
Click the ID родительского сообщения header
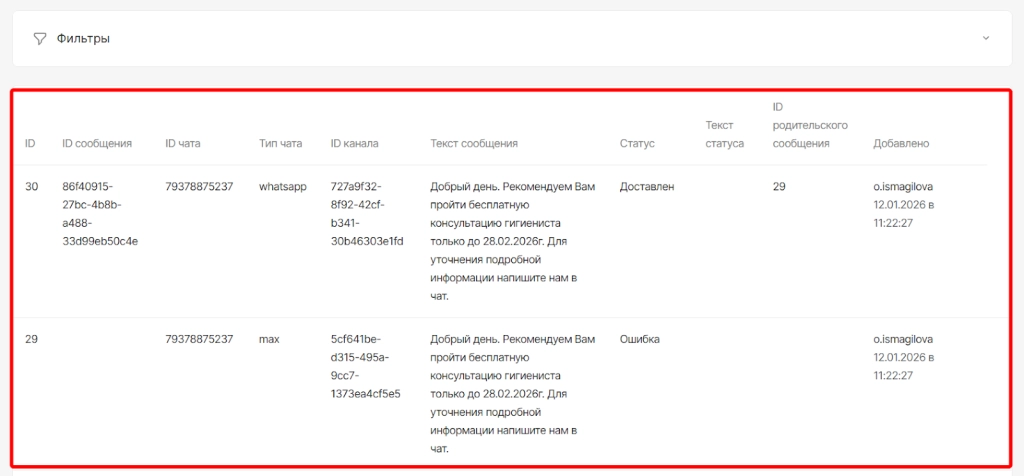point(810,125)
